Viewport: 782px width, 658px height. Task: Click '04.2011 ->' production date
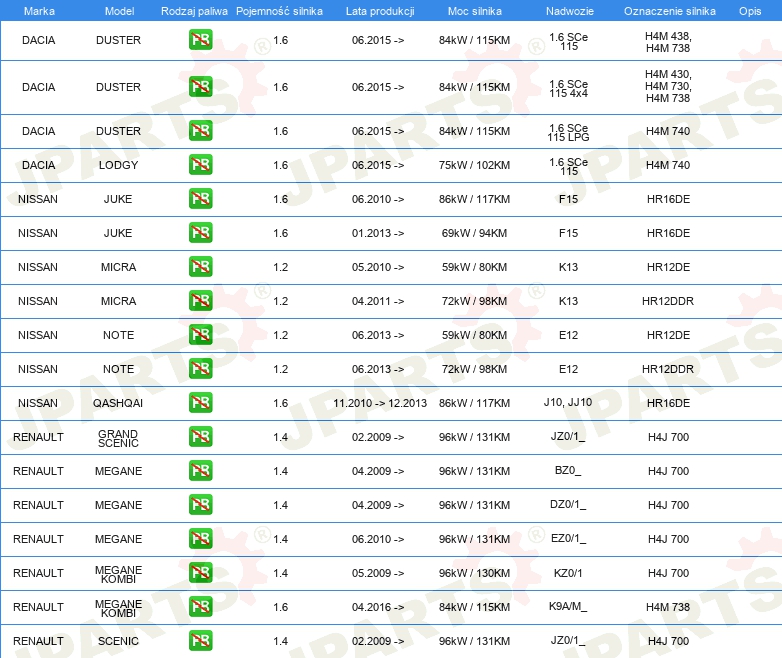click(x=378, y=301)
